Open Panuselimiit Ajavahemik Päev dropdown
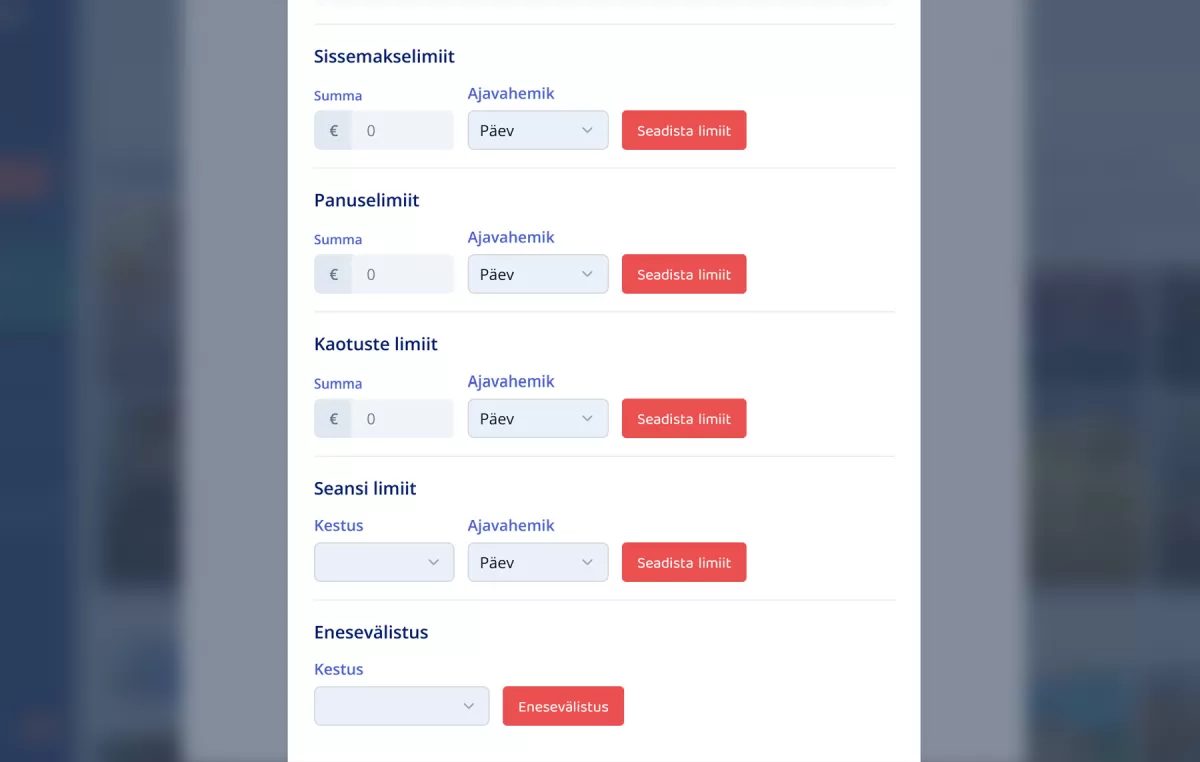The height and width of the screenshot is (762, 1200). (x=538, y=274)
